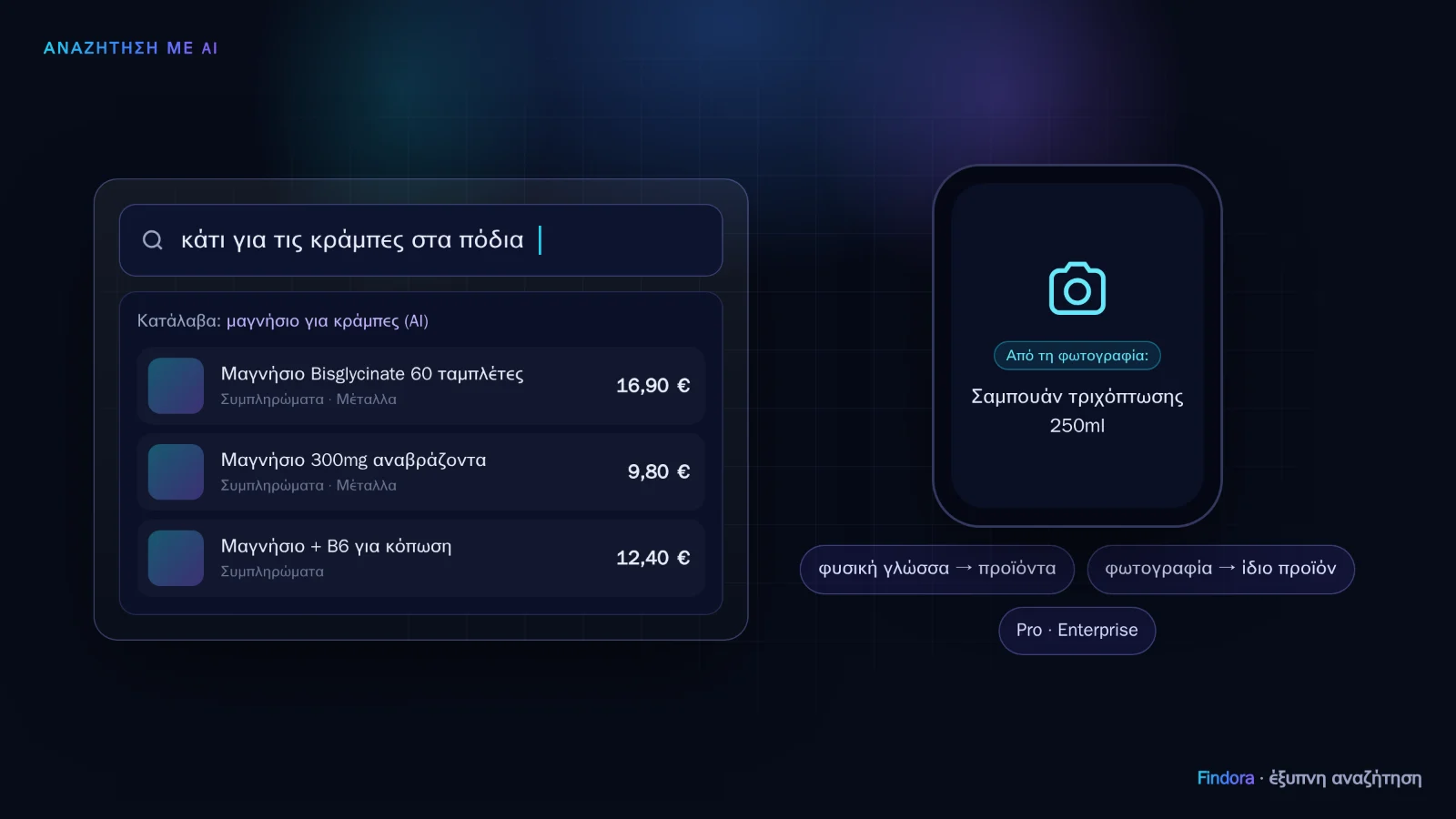Click the 'Από τη φωτογραφία:' badge
Viewport: 1456px width, 819px height.
(1077, 356)
